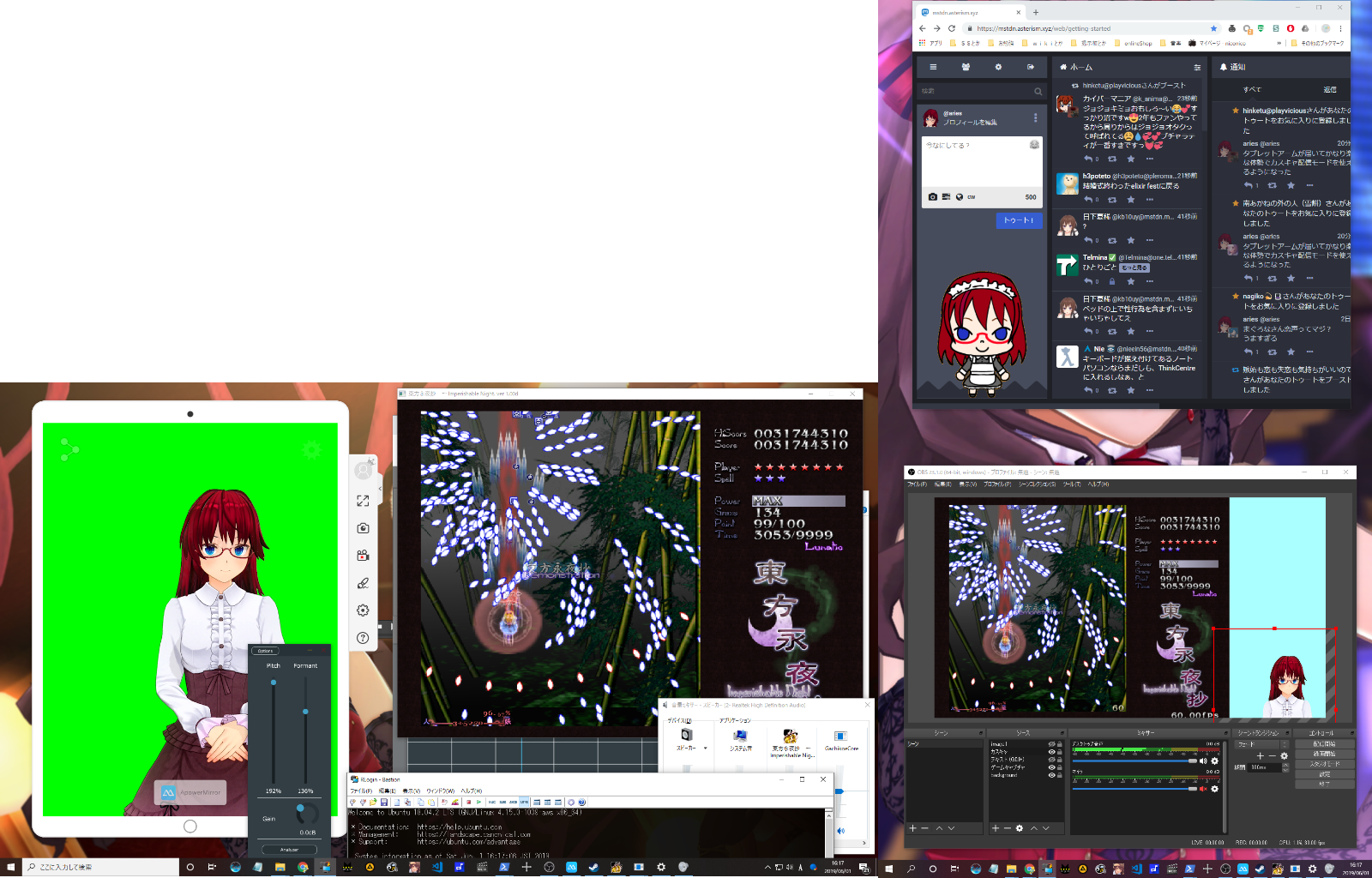Open more options on 日下夏稀 '?' toot
This screenshot has height=878, width=1372.
pyautogui.click(x=1150, y=240)
